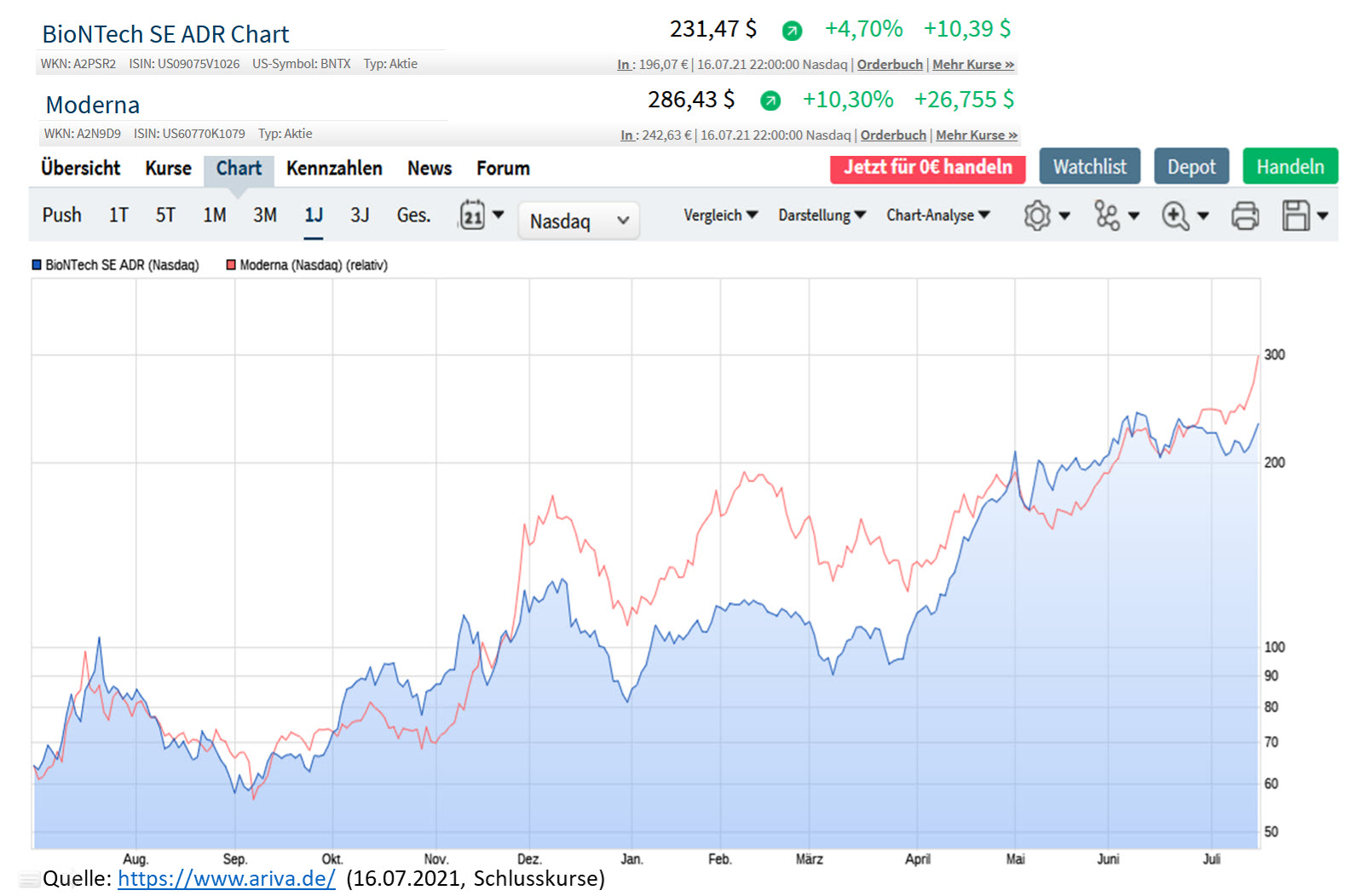Screen dimensions: 1349x896
Task: Select the 1J time range
Action: [x=314, y=215]
